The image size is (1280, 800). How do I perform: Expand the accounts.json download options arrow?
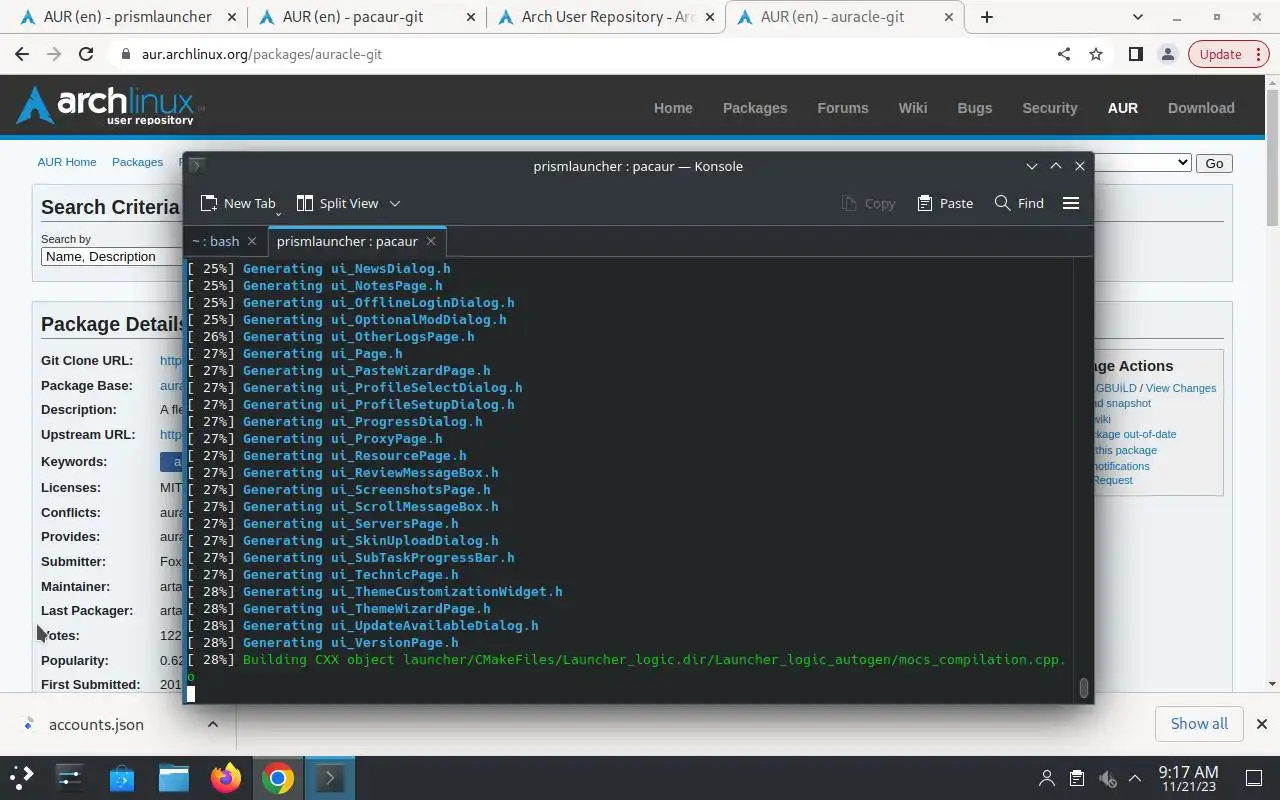pyautogui.click(x=213, y=724)
